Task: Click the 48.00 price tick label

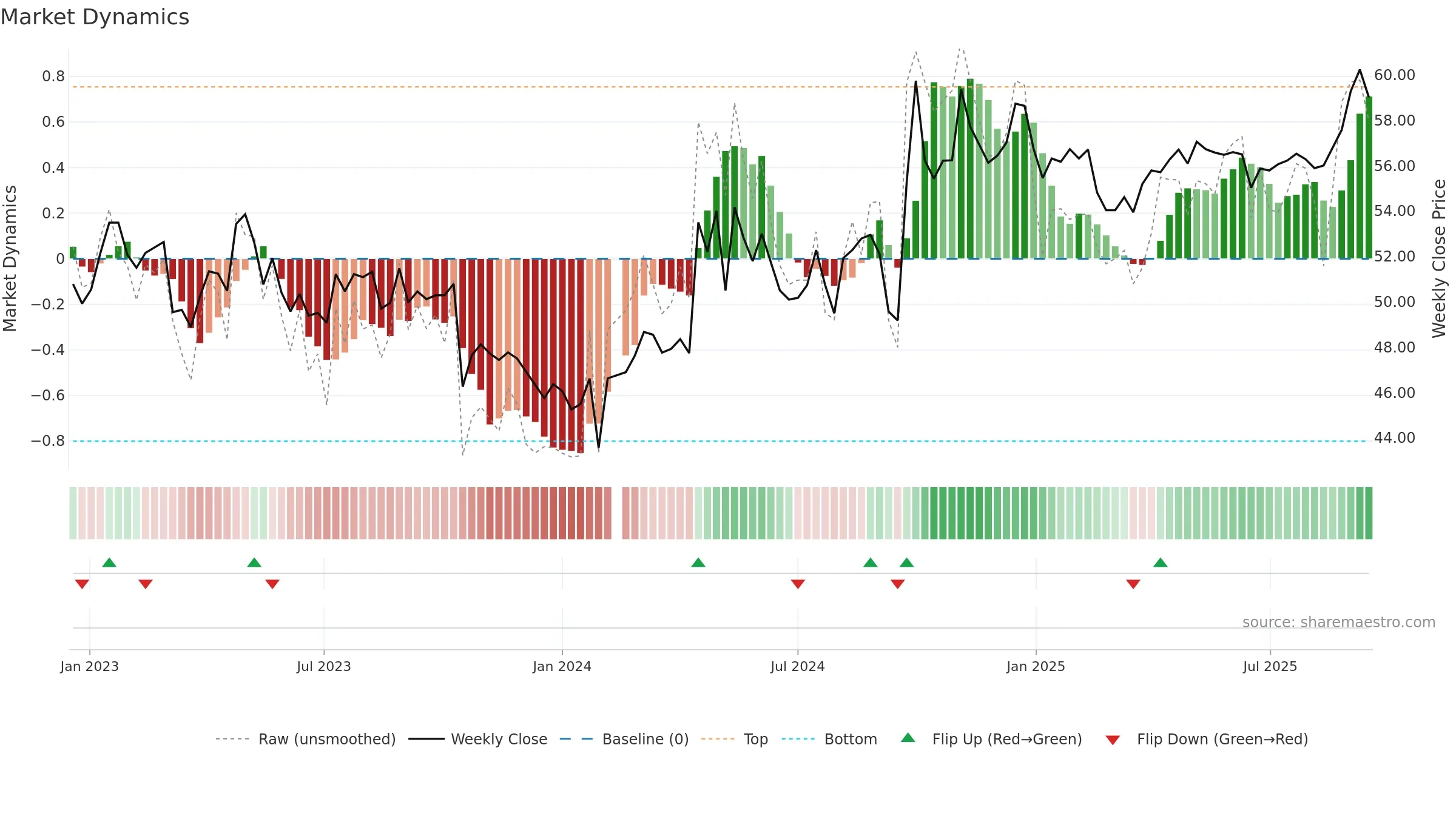Action: pyautogui.click(x=1395, y=348)
